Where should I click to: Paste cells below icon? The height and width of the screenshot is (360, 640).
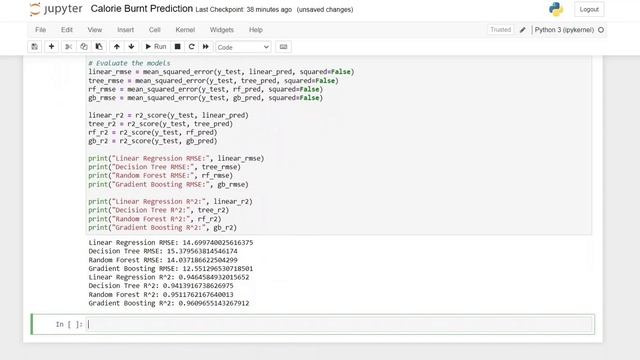coord(99,47)
